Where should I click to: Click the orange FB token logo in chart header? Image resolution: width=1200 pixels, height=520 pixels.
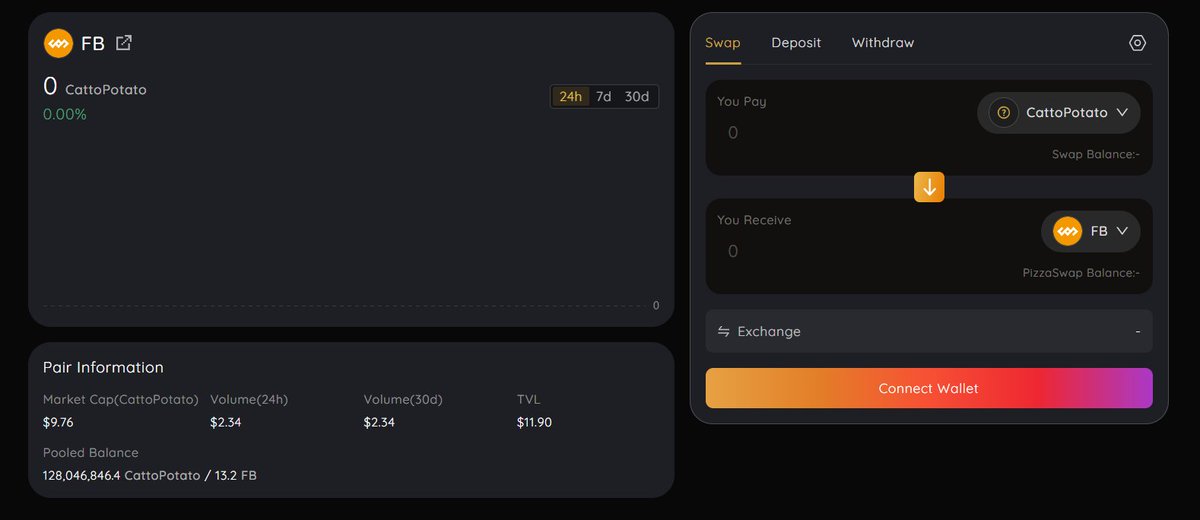pos(58,43)
